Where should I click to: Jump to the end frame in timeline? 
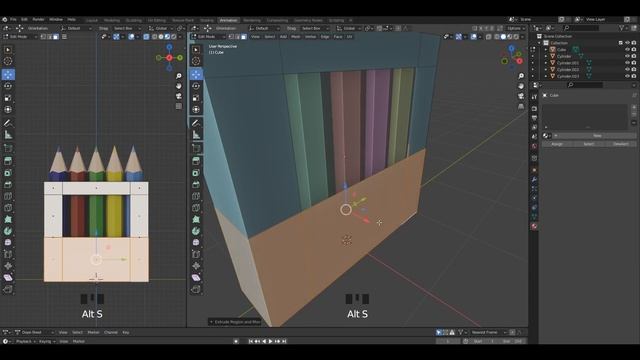click(284, 341)
